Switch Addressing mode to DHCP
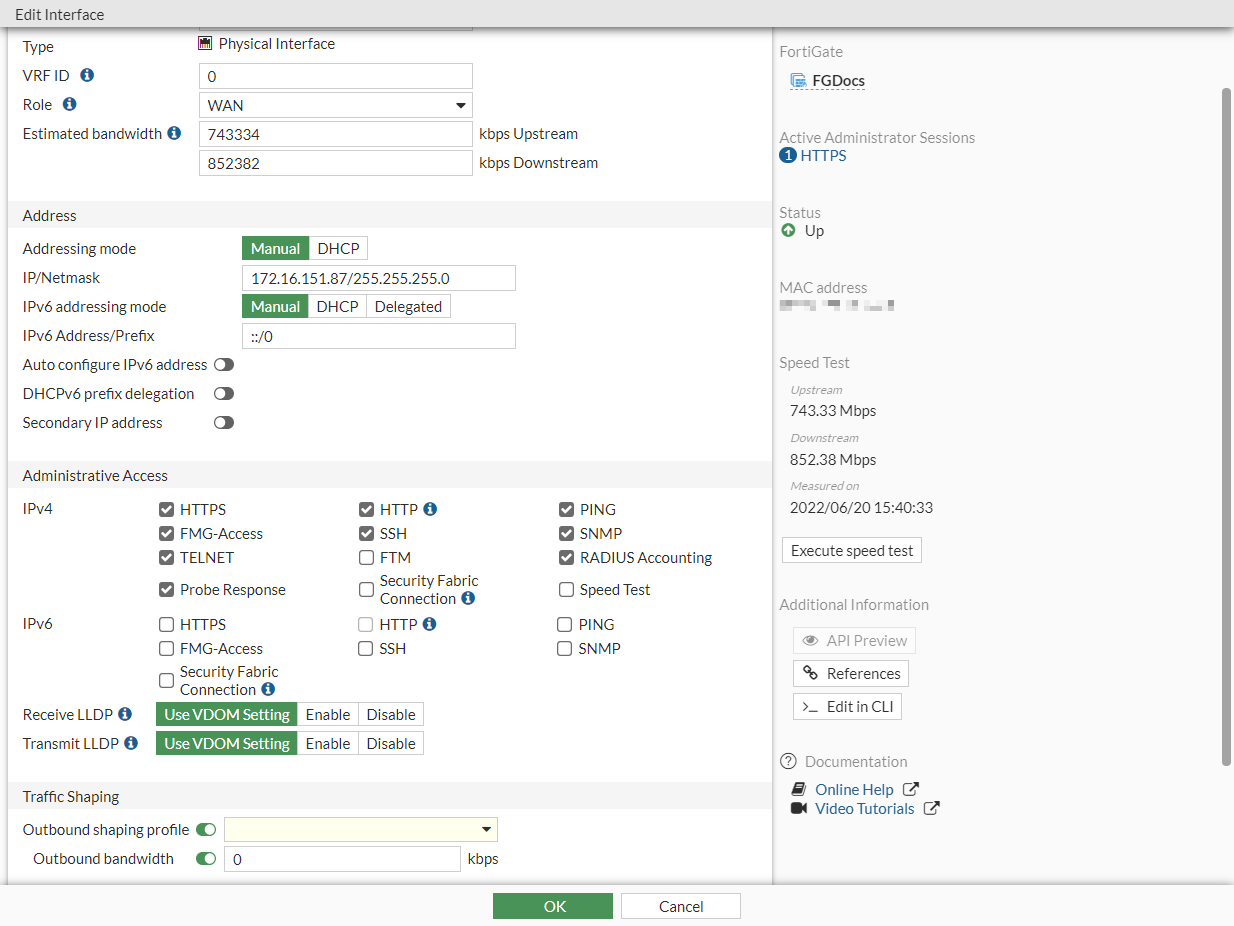Screen dimensions: 1234x926 pos(336,247)
